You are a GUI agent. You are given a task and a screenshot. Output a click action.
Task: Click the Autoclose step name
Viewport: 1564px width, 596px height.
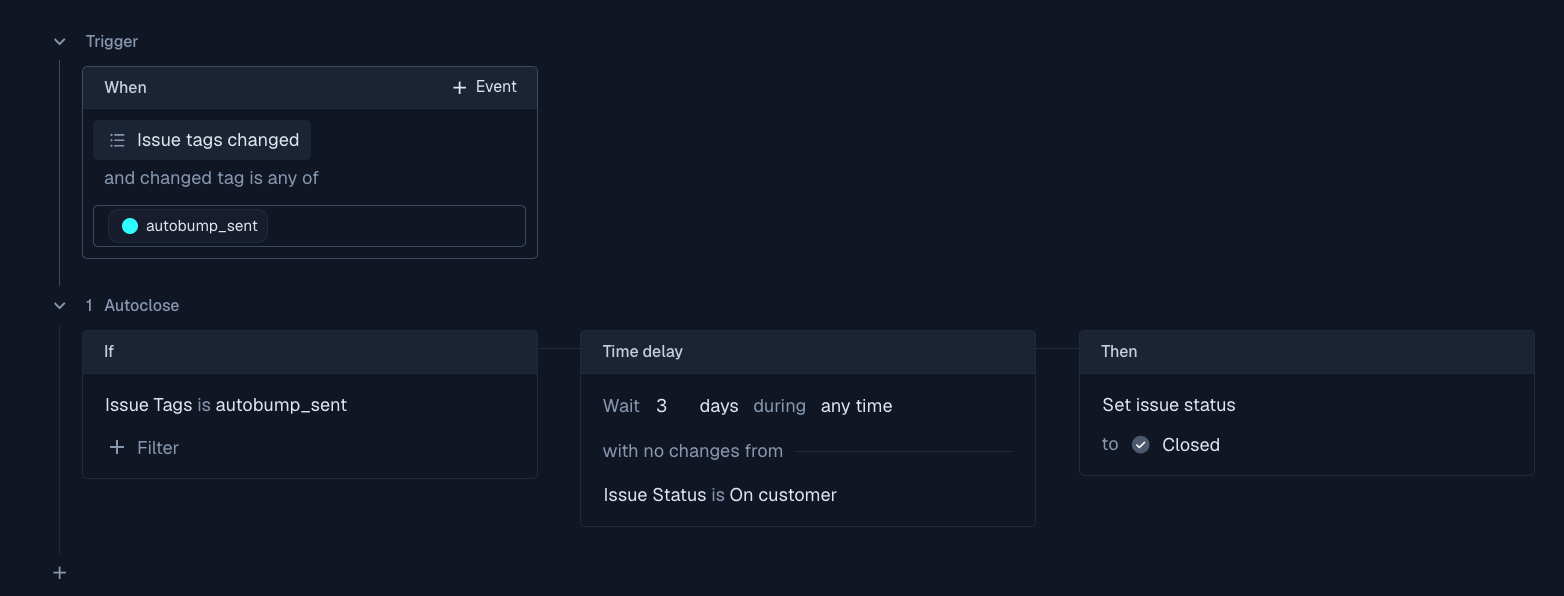(x=142, y=306)
